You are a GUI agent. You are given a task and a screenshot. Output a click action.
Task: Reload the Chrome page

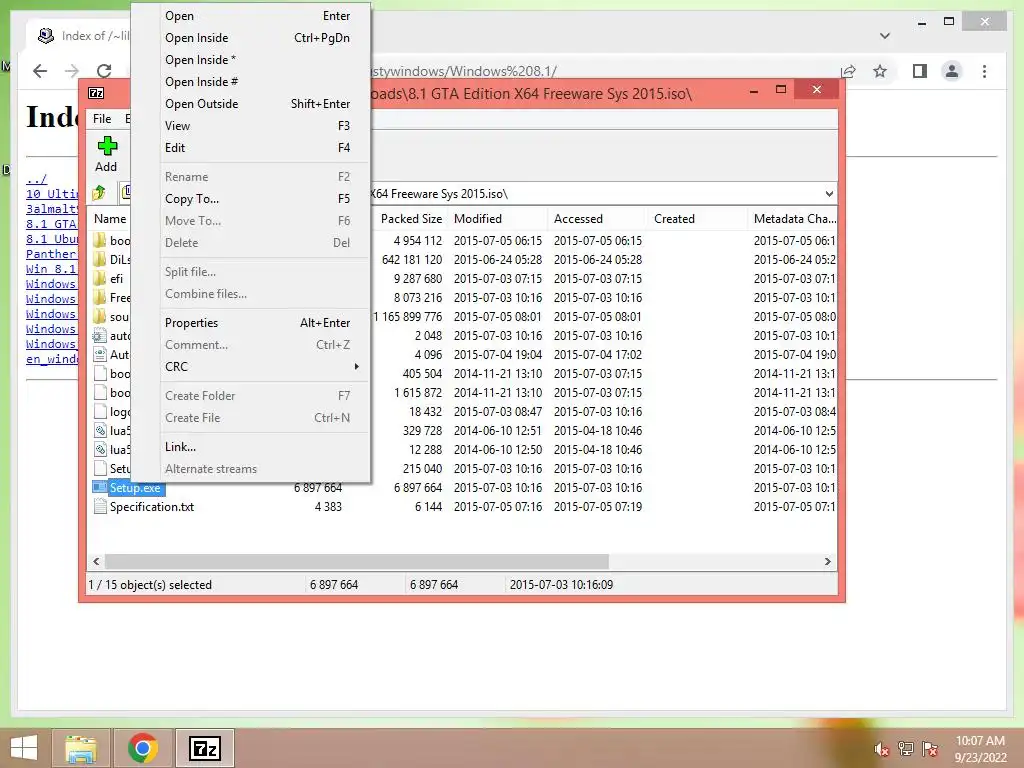104,71
